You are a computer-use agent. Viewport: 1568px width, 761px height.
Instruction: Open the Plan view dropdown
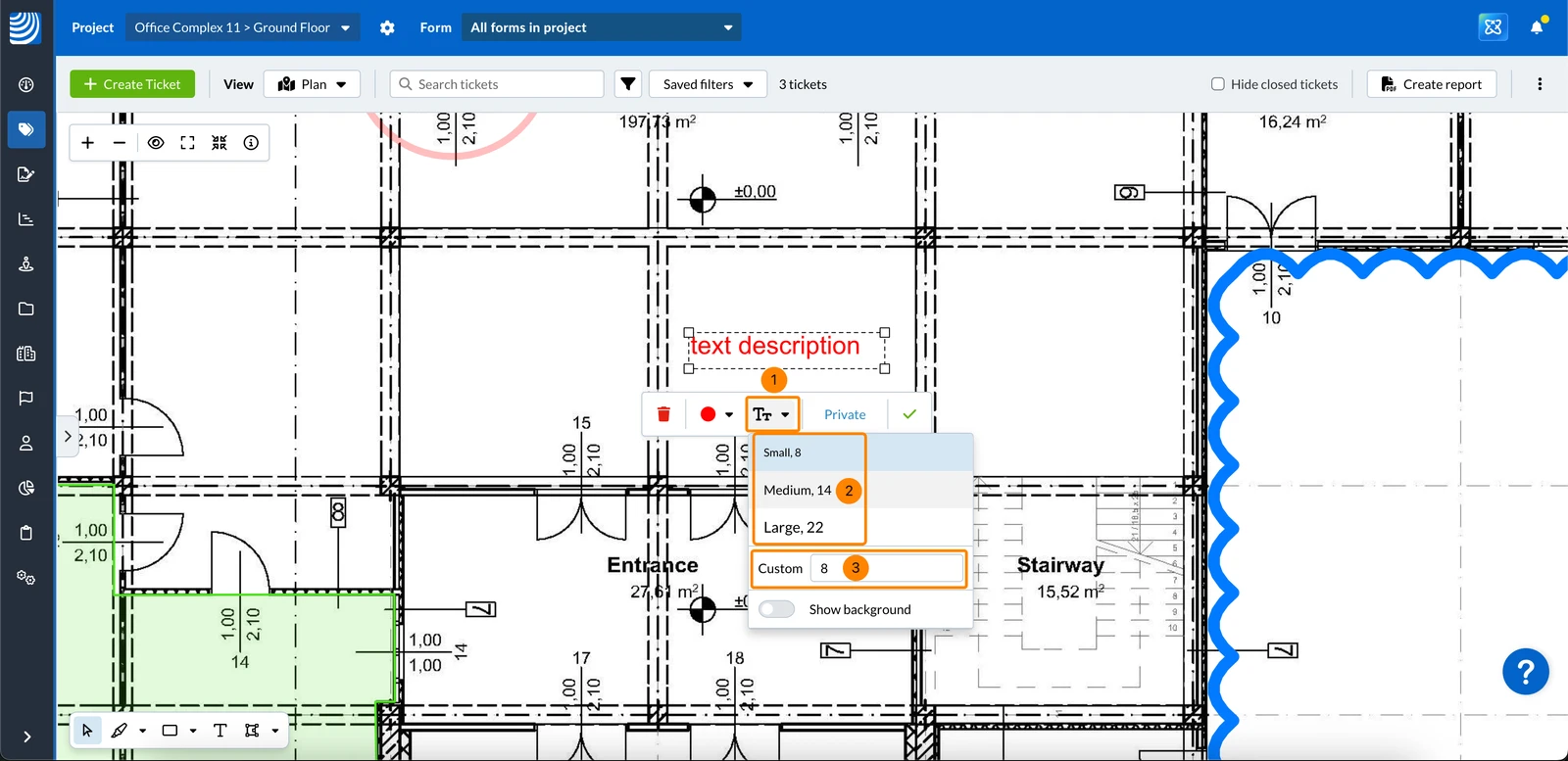pos(313,84)
